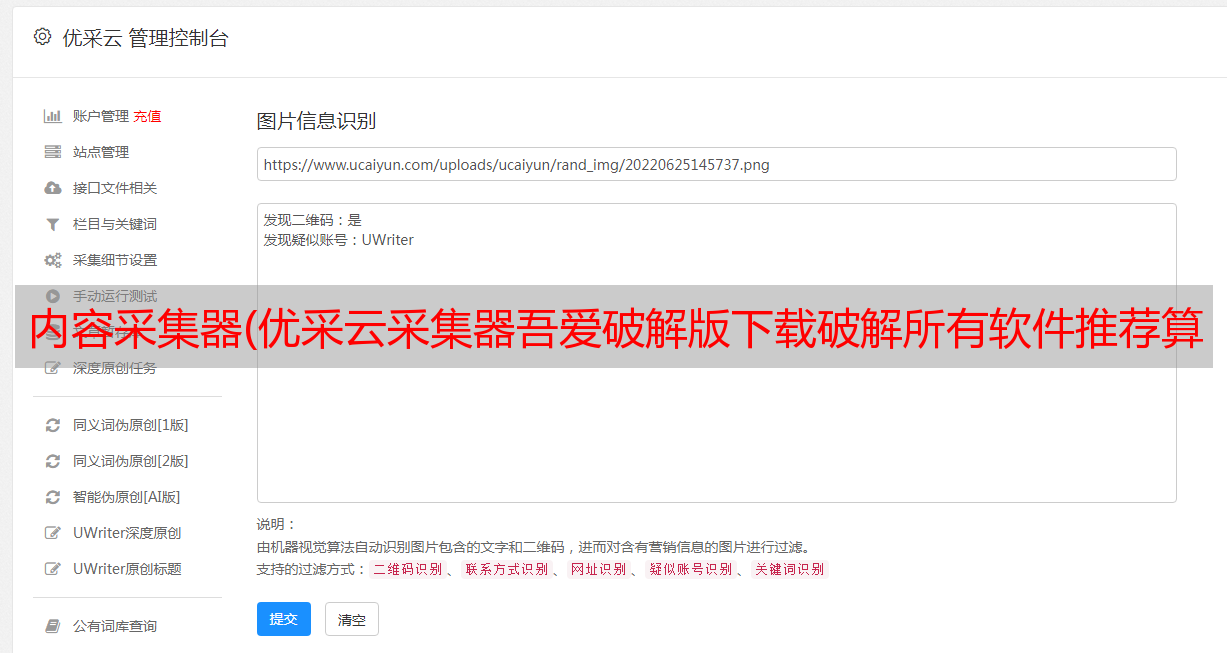Viewport: 1227px width, 653px height.
Task: Click the cloud upload icon for 接口文件相关
Action: tap(53, 188)
